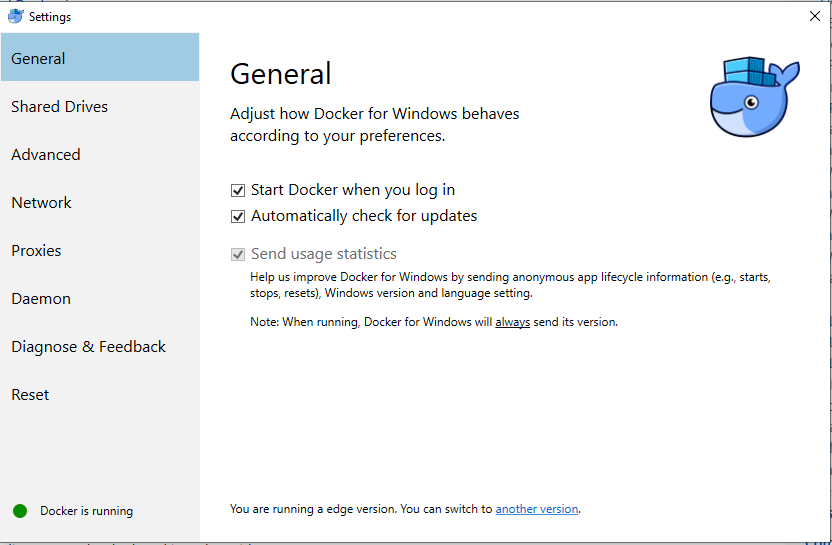Select the General settings tab
832x545 pixels.
tap(100, 57)
